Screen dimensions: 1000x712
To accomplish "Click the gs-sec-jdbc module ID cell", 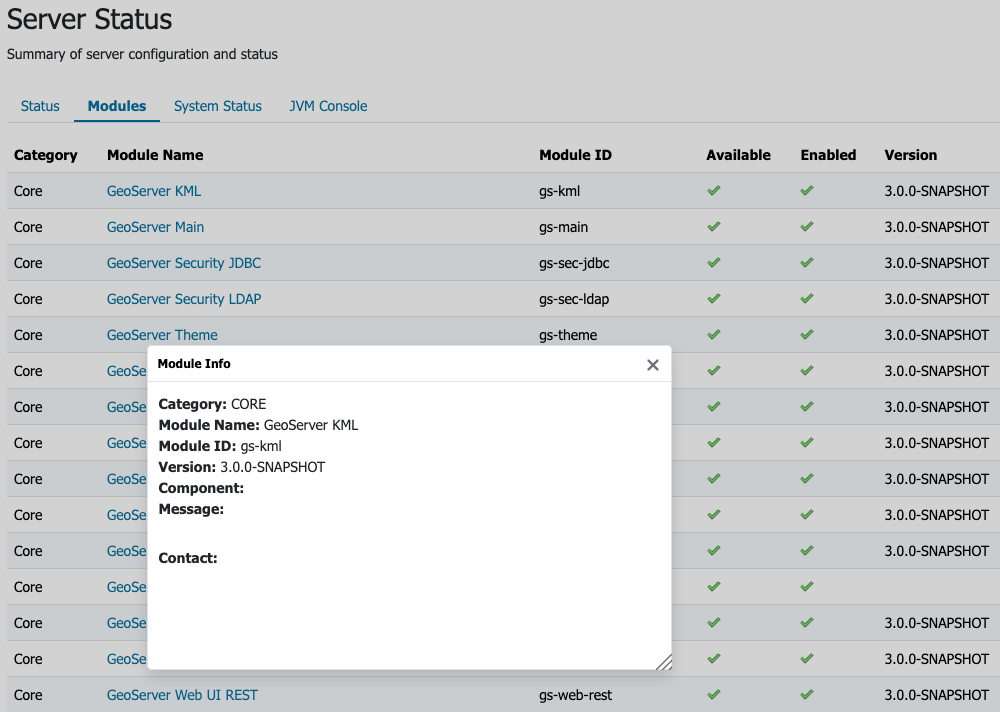I will pyautogui.click(x=574, y=263).
